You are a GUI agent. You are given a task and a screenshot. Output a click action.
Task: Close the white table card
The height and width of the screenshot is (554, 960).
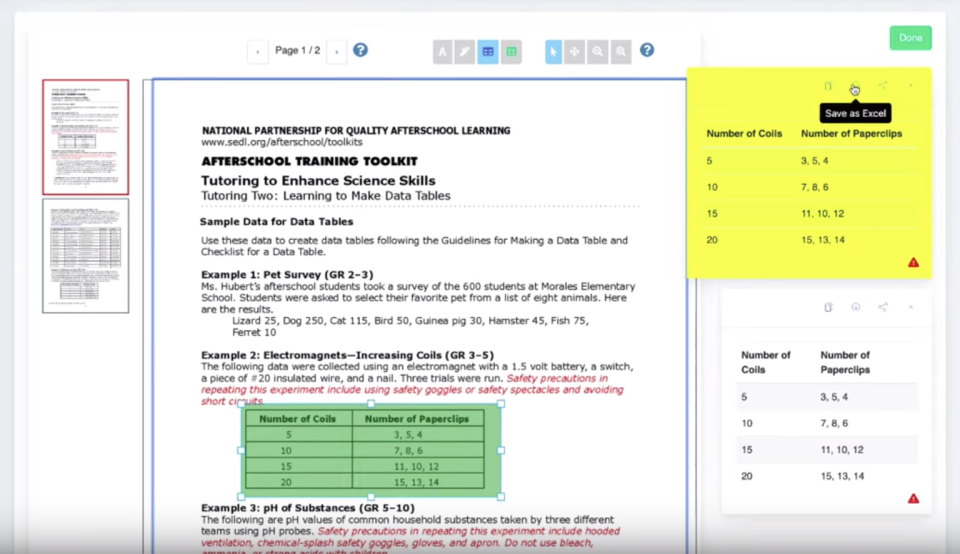[910, 307]
